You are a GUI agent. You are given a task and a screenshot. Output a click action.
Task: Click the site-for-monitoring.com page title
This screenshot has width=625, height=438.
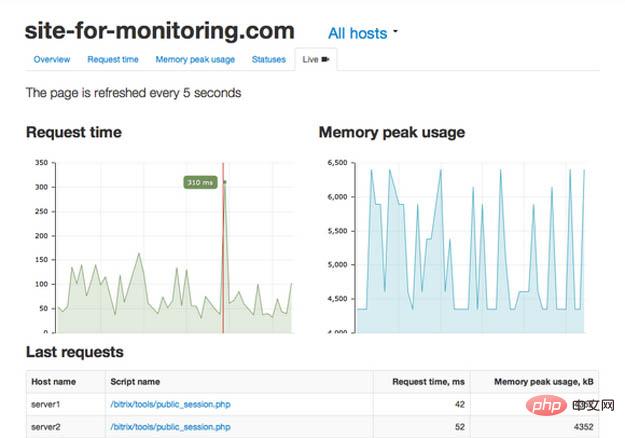159,31
